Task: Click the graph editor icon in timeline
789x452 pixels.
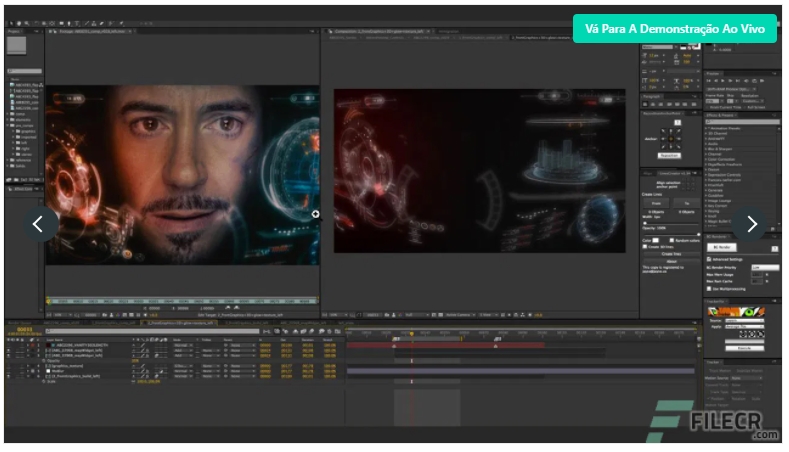Action: [x=337, y=331]
